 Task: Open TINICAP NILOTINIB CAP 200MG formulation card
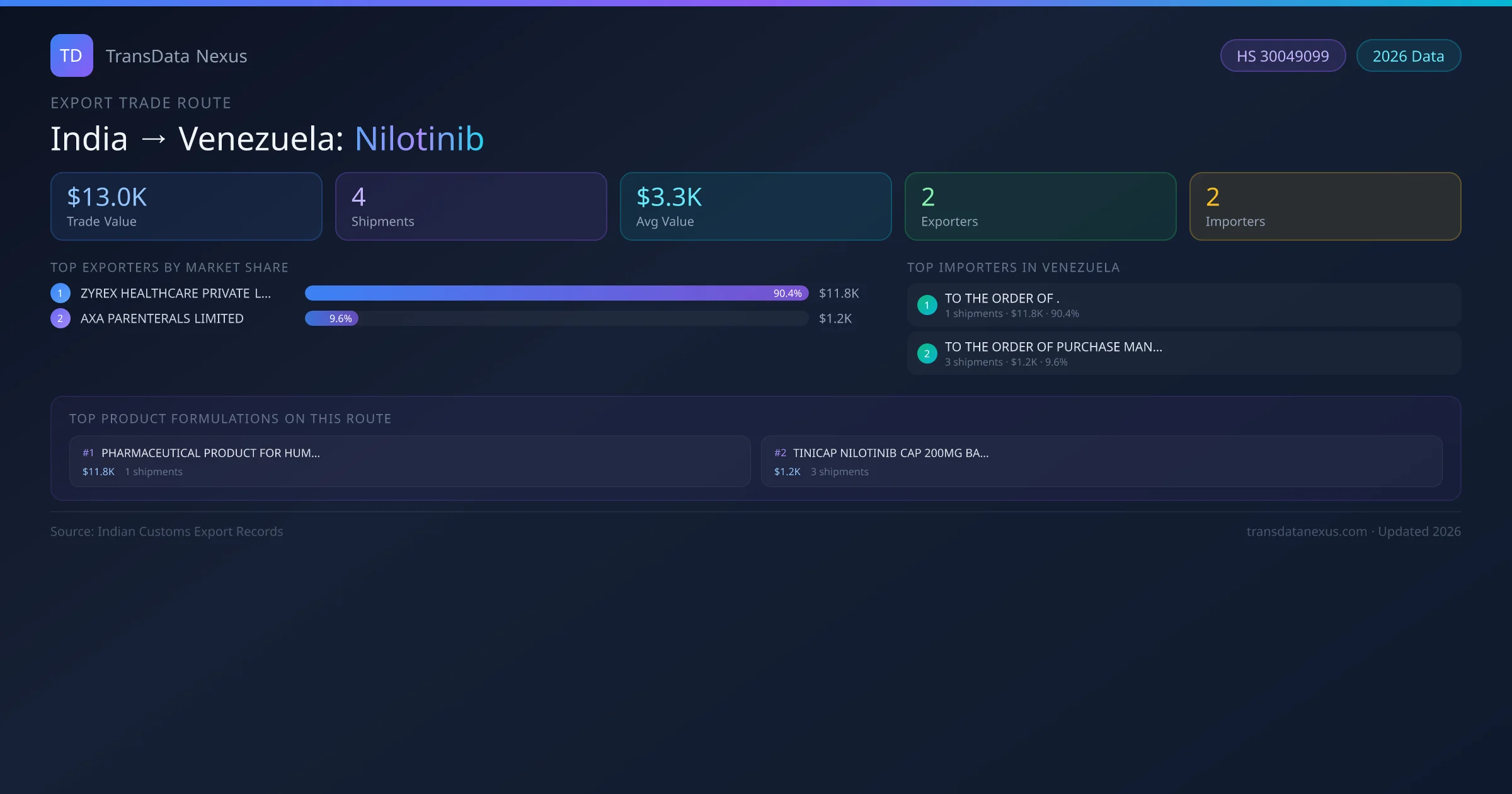point(1101,461)
